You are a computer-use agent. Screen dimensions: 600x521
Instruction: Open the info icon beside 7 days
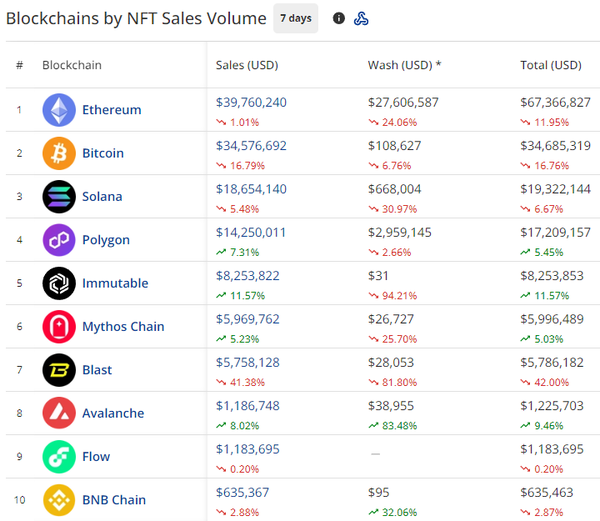[338, 18]
